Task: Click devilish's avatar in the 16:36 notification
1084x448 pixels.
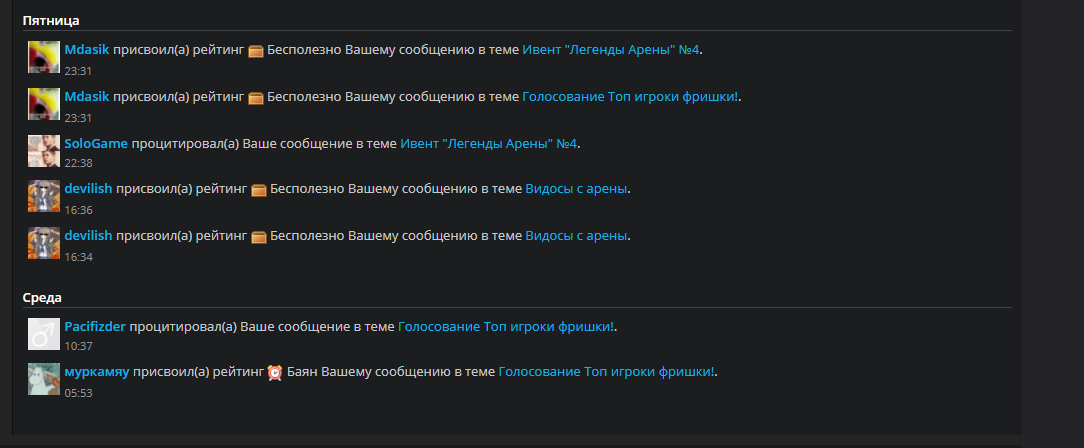Action: pos(44,196)
